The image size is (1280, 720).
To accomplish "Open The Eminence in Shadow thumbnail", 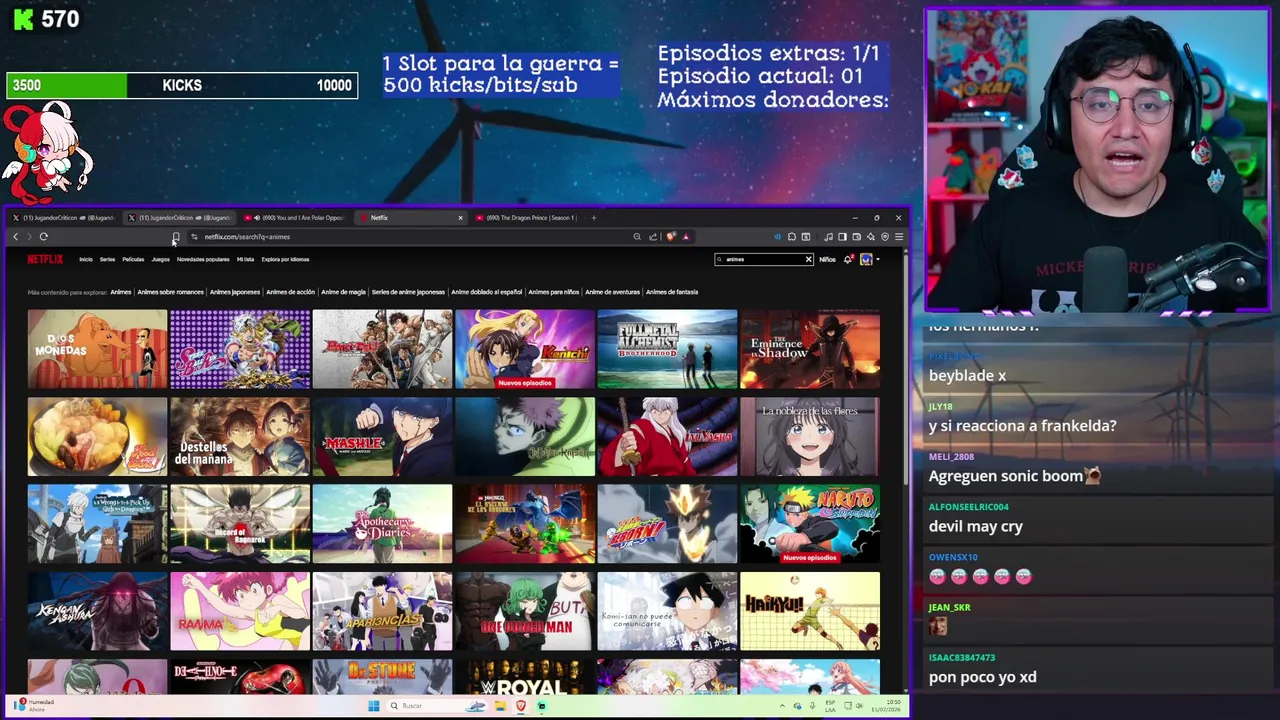I will 810,349.
